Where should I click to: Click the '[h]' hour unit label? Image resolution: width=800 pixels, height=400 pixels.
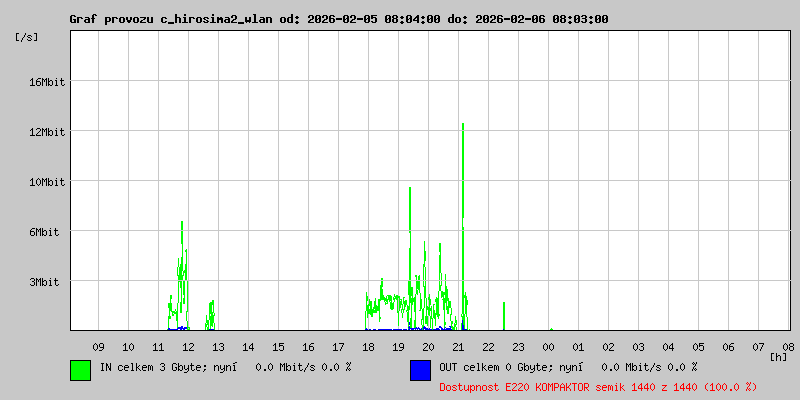tap(778, 357)
